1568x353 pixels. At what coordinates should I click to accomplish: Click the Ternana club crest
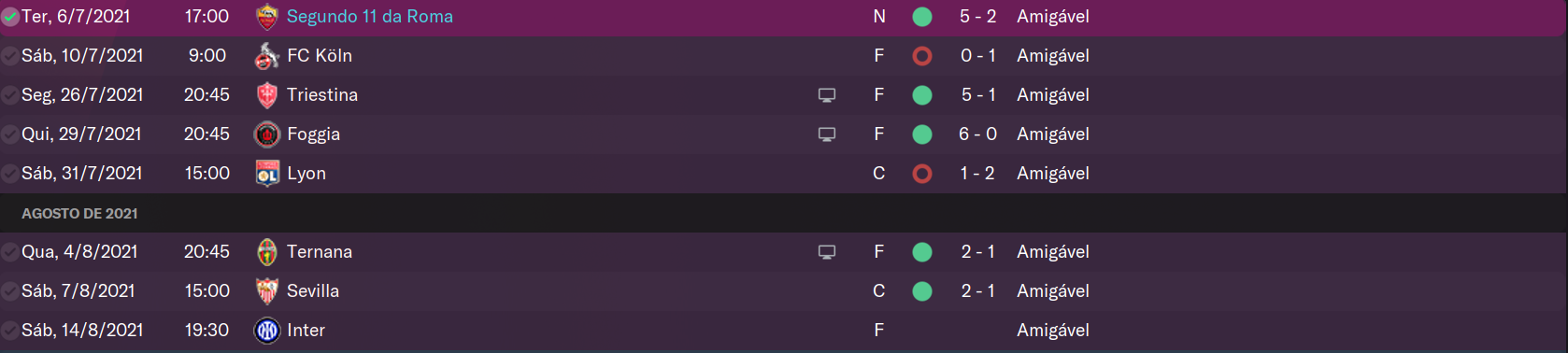click(267, 252)
